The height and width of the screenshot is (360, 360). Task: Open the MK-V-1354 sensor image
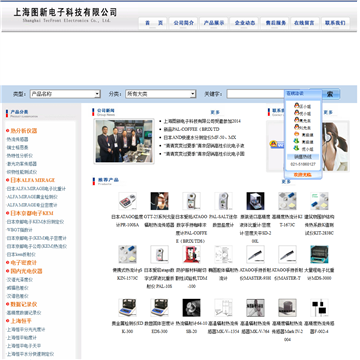click(223, 308)
